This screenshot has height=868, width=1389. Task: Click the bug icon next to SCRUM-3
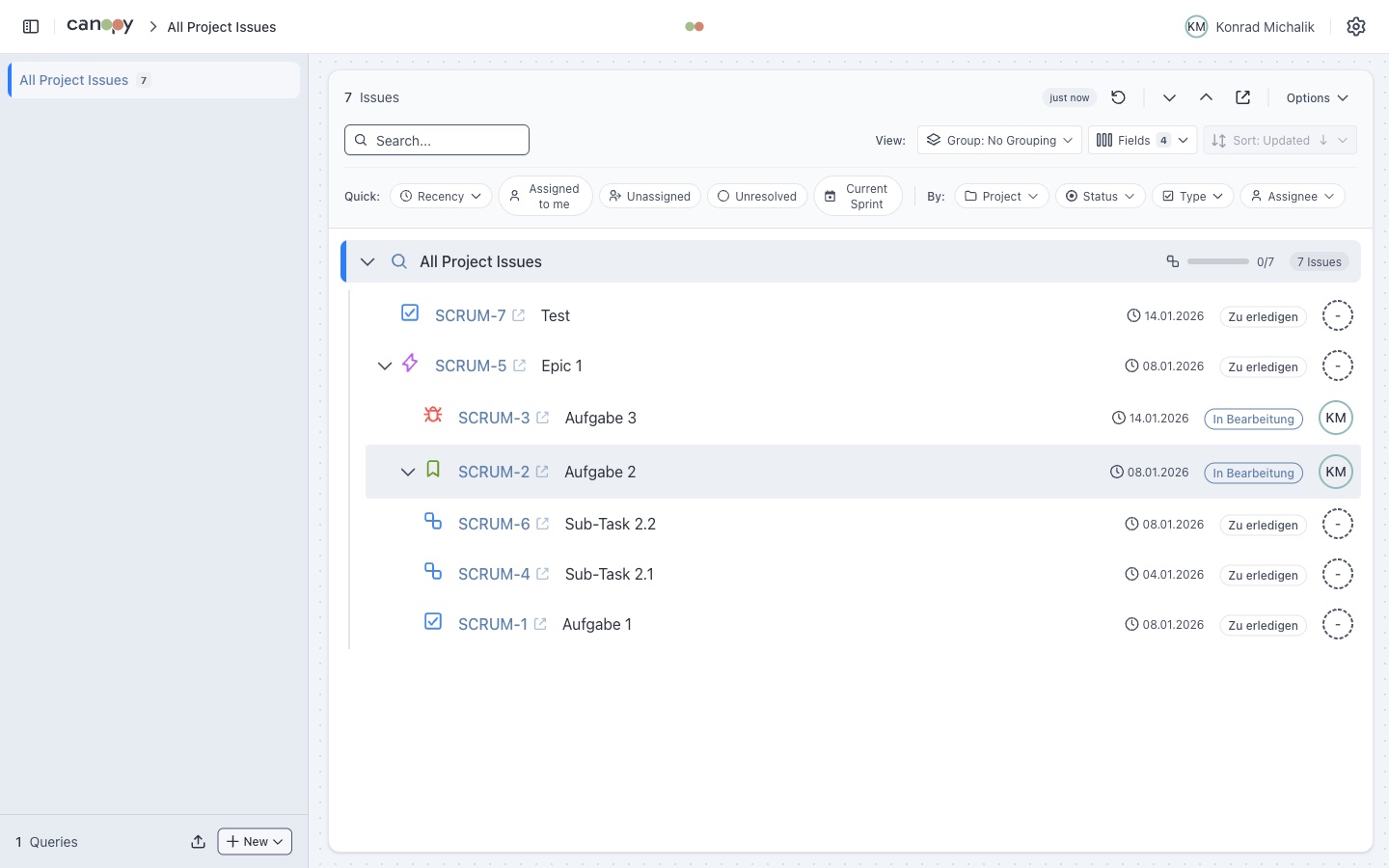tap(432, 415)
